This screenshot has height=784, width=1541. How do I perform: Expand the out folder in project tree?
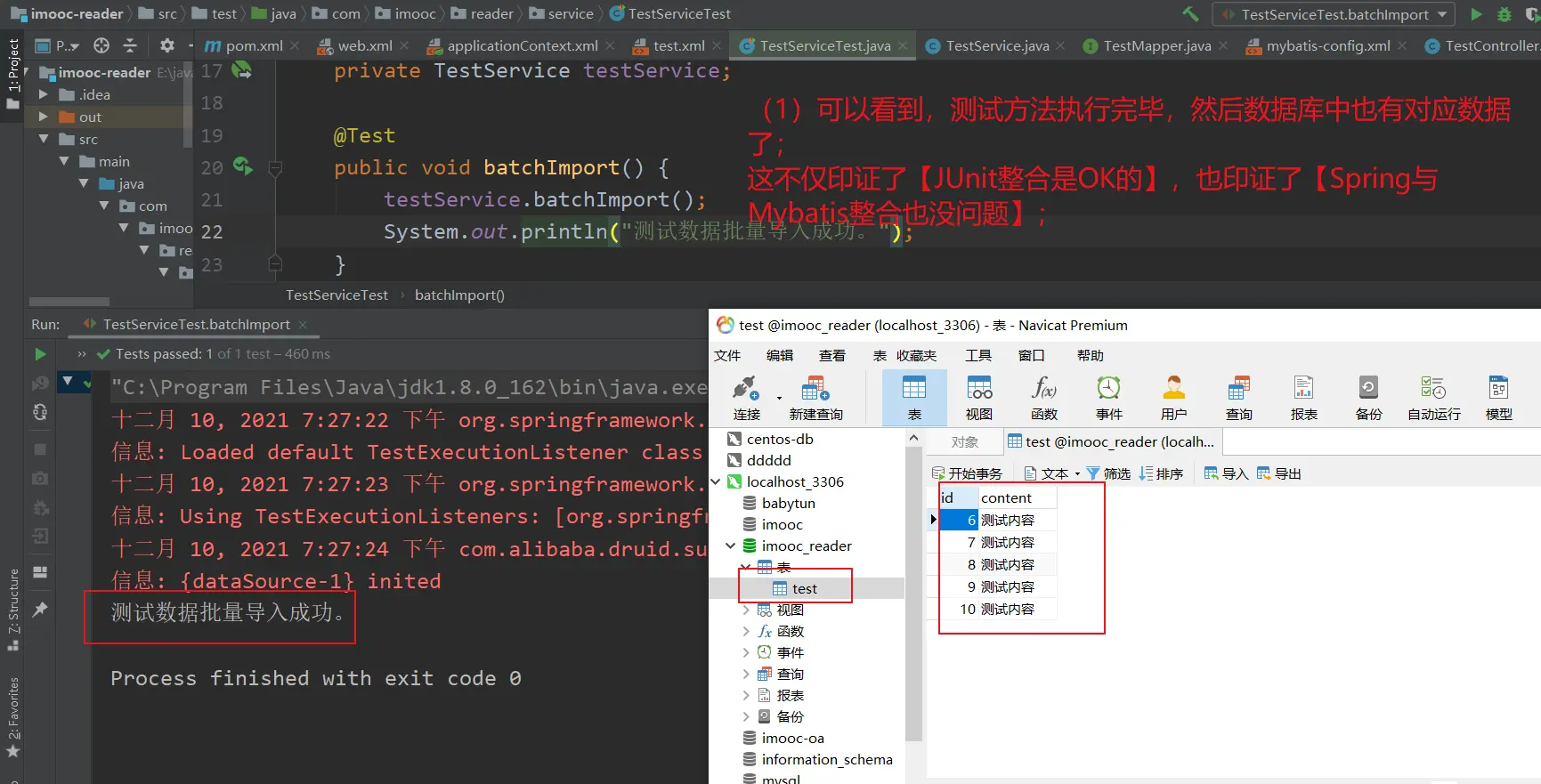pos(43,117)
